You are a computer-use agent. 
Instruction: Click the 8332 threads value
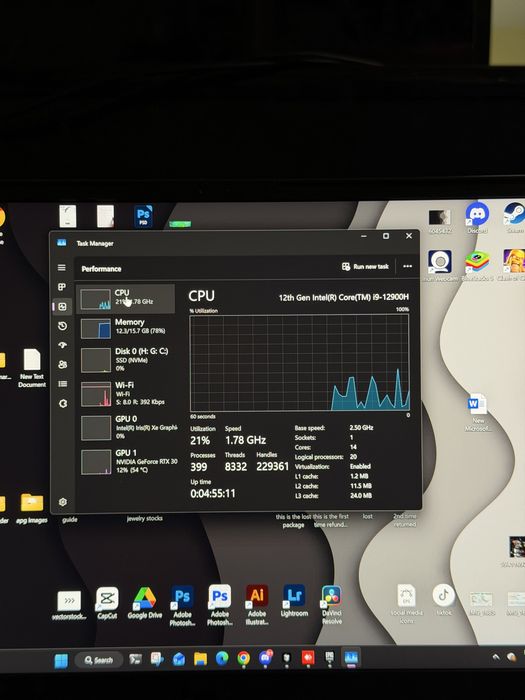point(236,467)
